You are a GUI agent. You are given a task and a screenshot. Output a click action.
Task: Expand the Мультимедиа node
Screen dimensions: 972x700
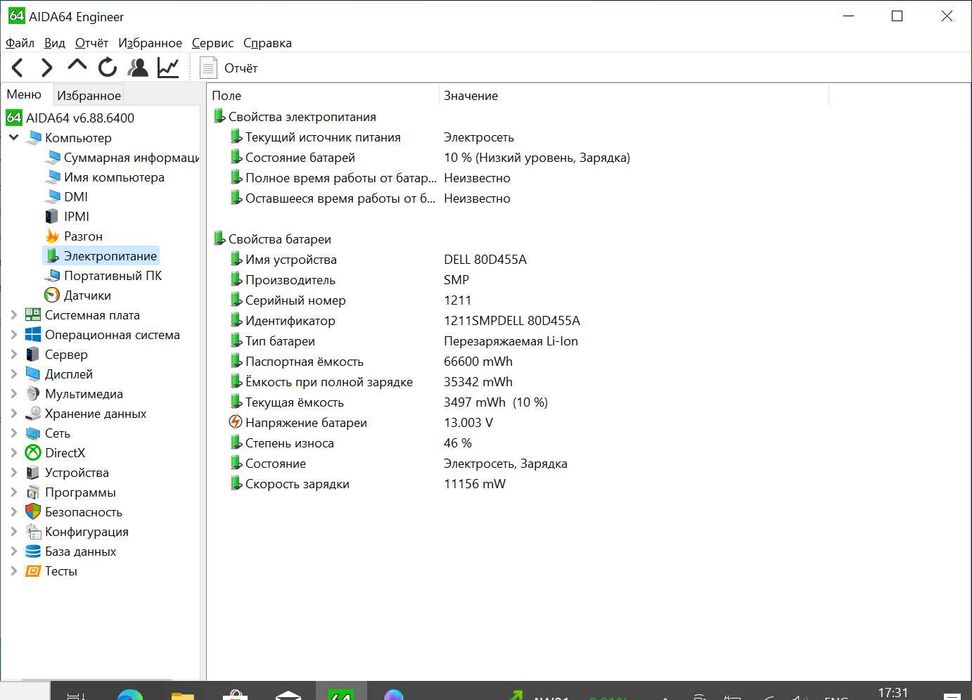[x=14, y=394]
